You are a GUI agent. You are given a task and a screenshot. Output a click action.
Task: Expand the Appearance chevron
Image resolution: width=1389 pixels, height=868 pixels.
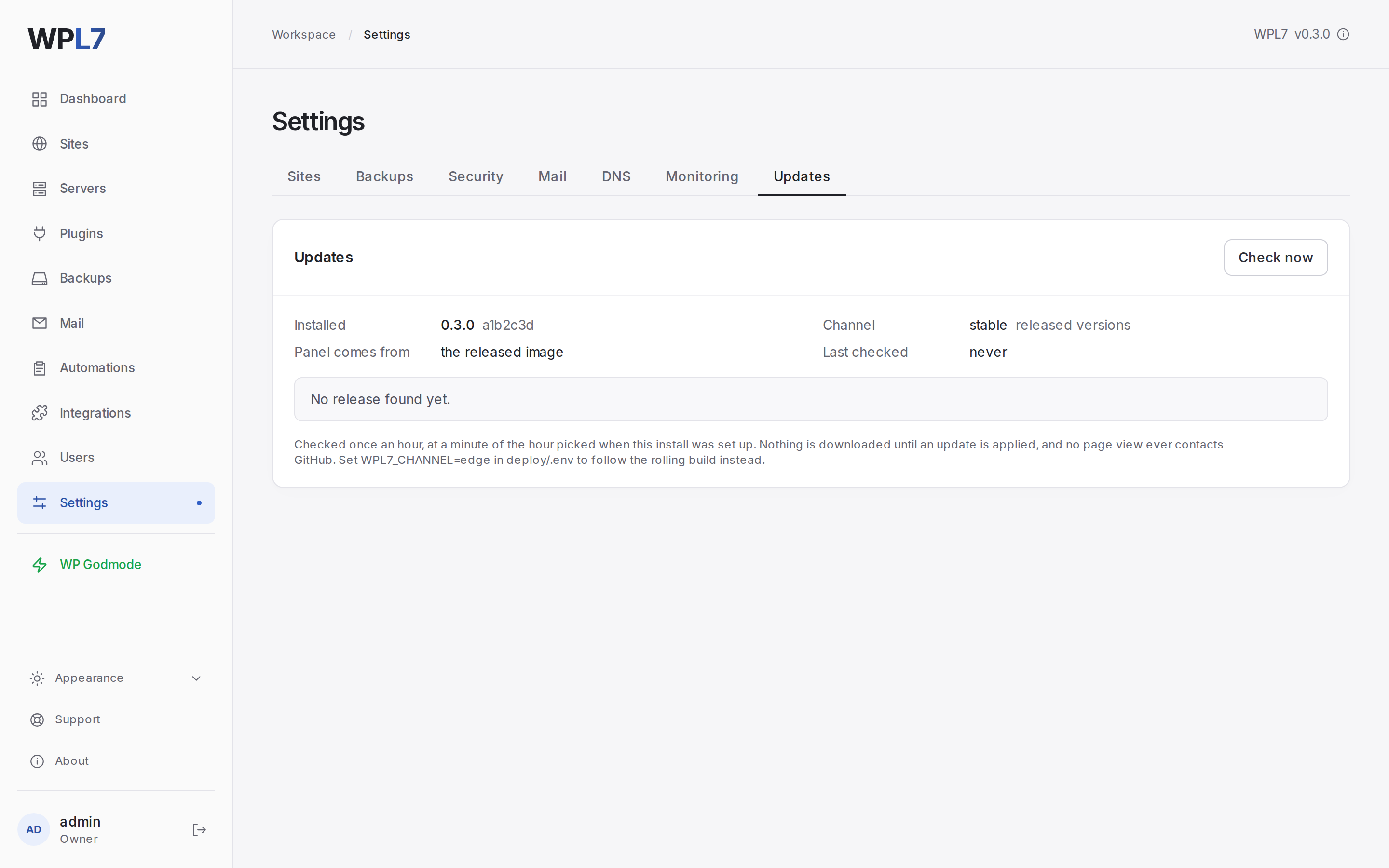pyautogui.click(x=196, y=678)
